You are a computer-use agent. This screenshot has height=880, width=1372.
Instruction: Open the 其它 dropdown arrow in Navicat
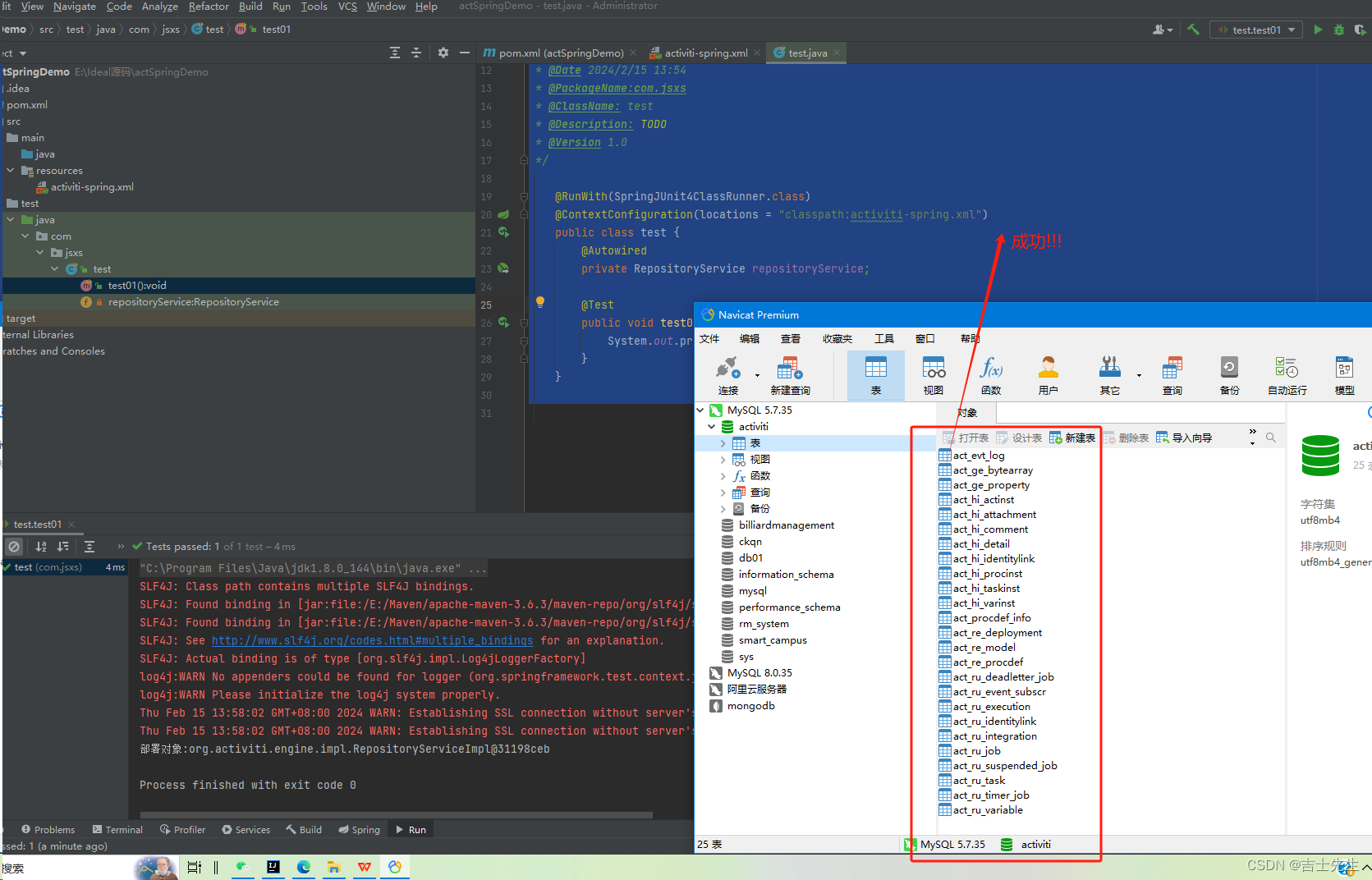tap(1139, 376)
